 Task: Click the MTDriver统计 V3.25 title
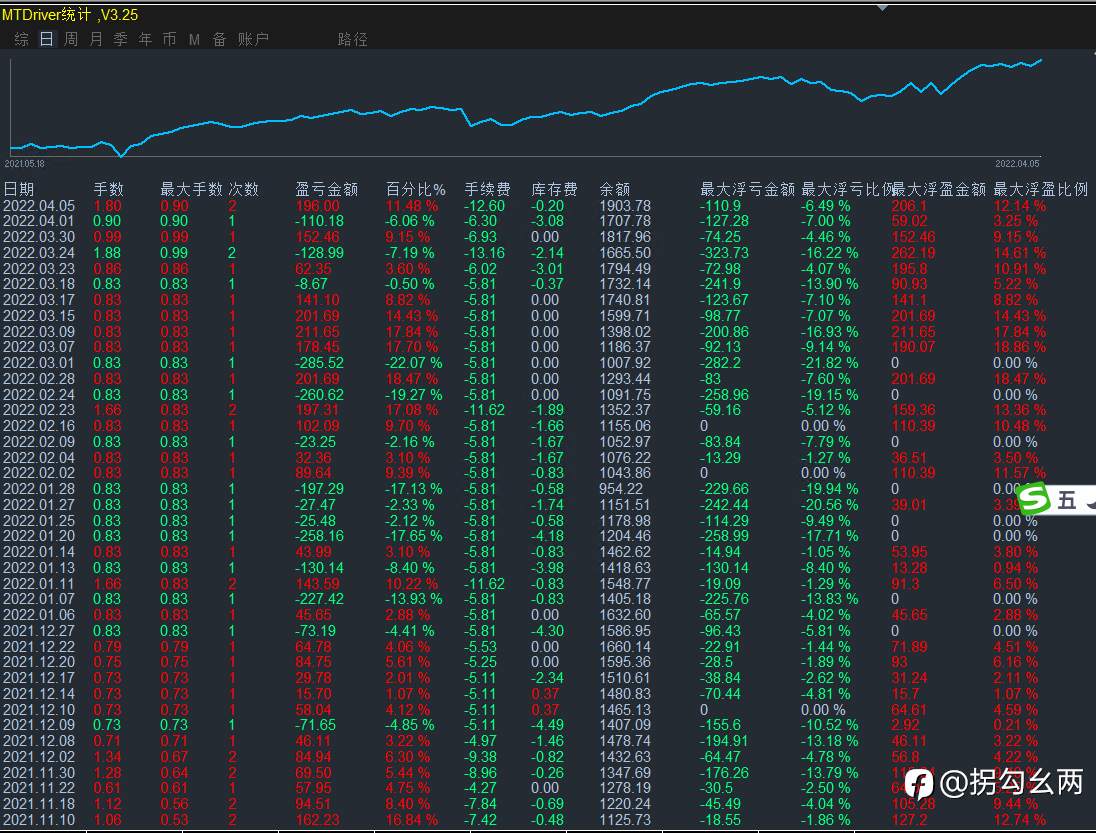pyautogui.click(x=70, y=15)
